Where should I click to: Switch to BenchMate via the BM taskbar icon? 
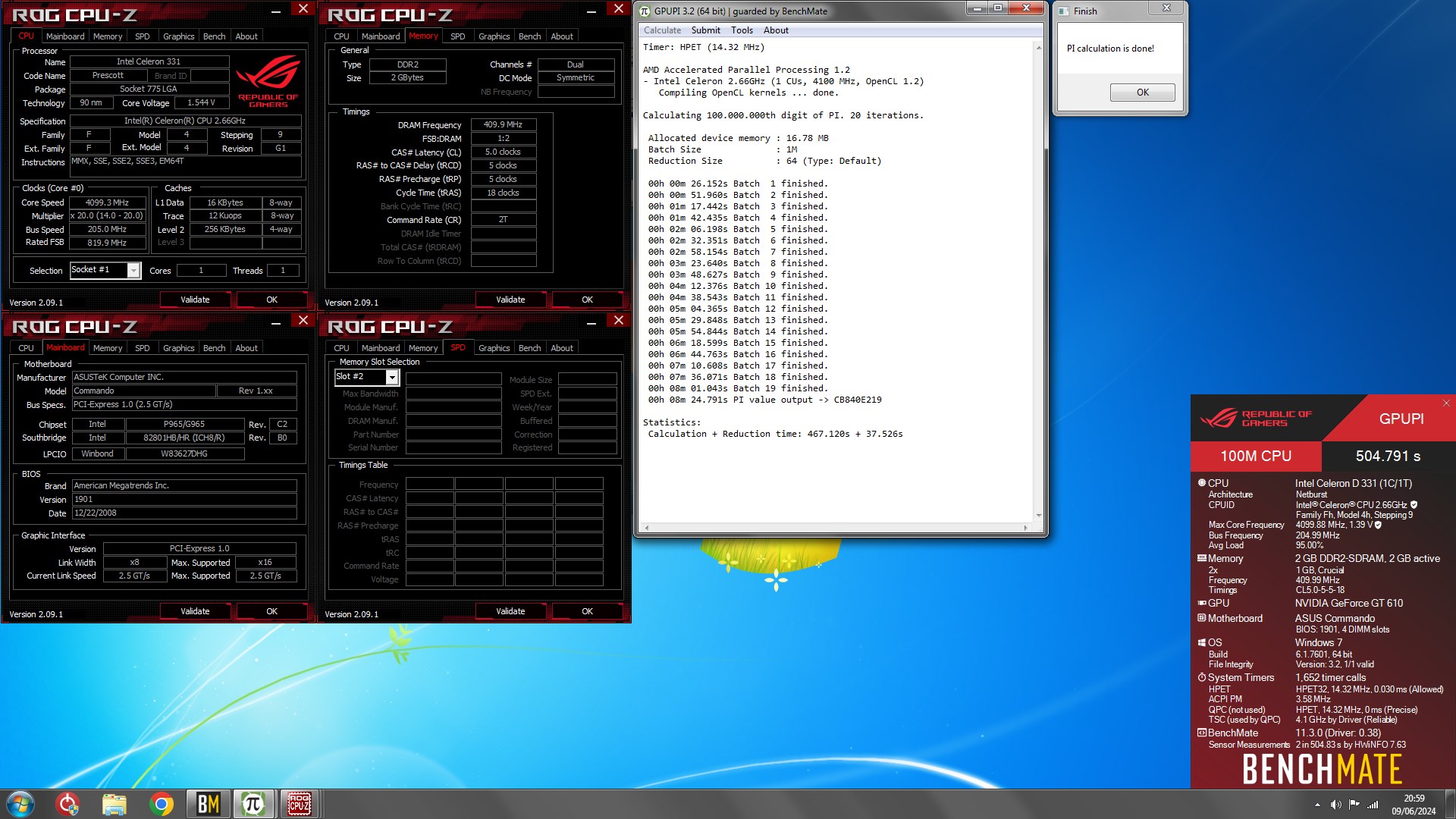coord(208,804)
